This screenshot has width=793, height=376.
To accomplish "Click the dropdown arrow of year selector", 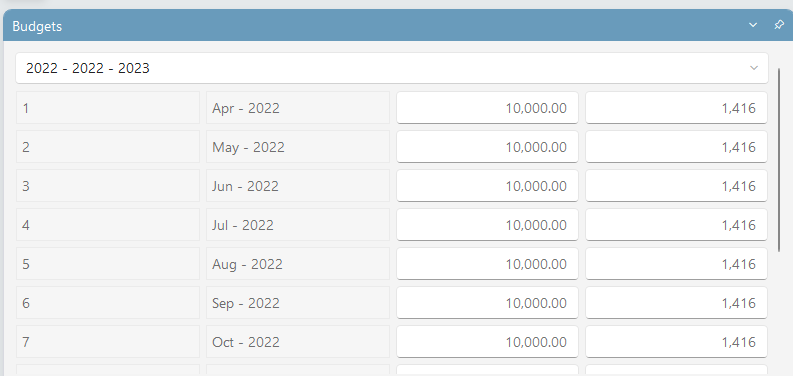I will pos(754,68).
